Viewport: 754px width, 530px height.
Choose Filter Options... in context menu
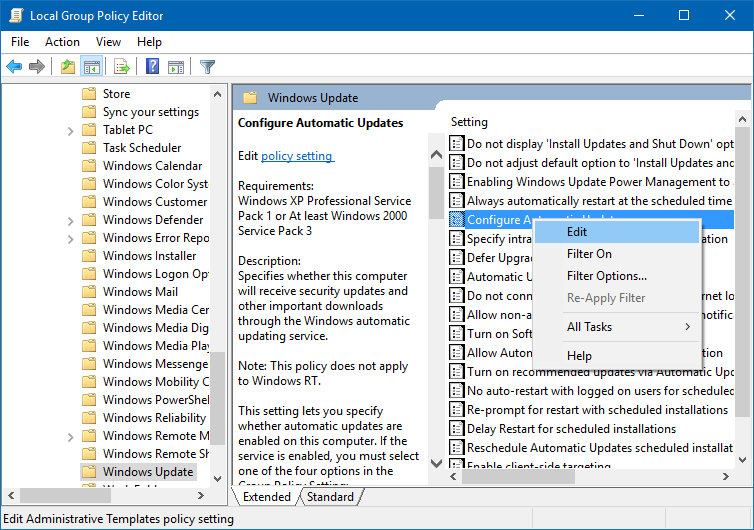616,276
